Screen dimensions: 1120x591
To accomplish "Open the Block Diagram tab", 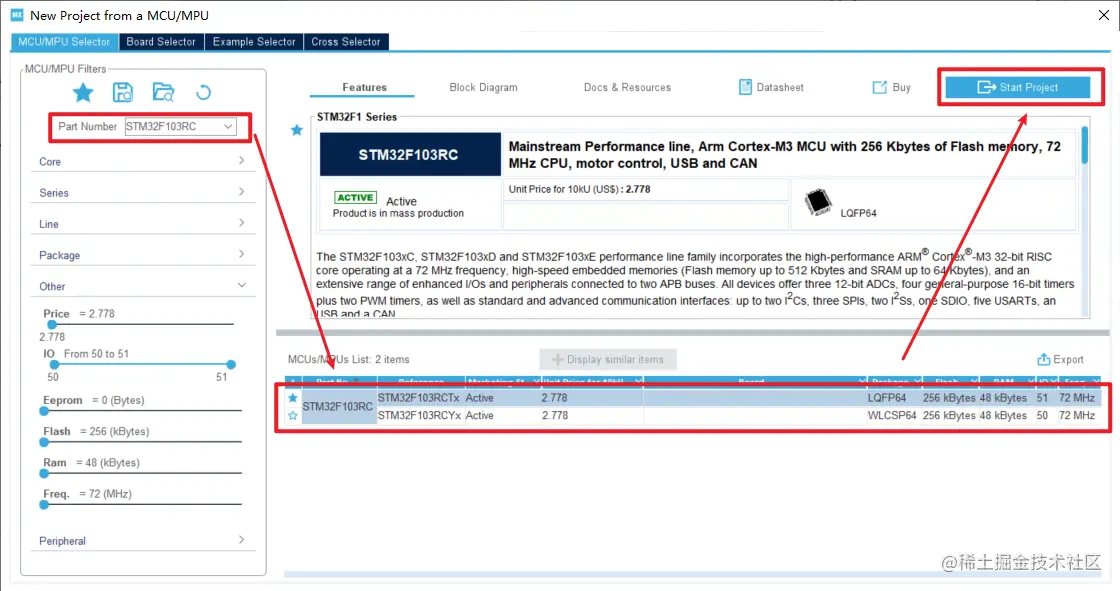I will [484, 87].
